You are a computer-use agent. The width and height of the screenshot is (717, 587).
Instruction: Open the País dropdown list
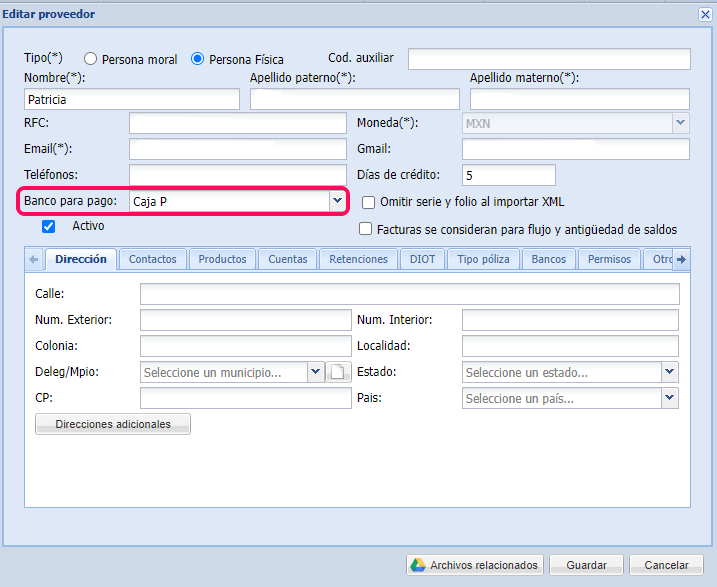point(669,398)
